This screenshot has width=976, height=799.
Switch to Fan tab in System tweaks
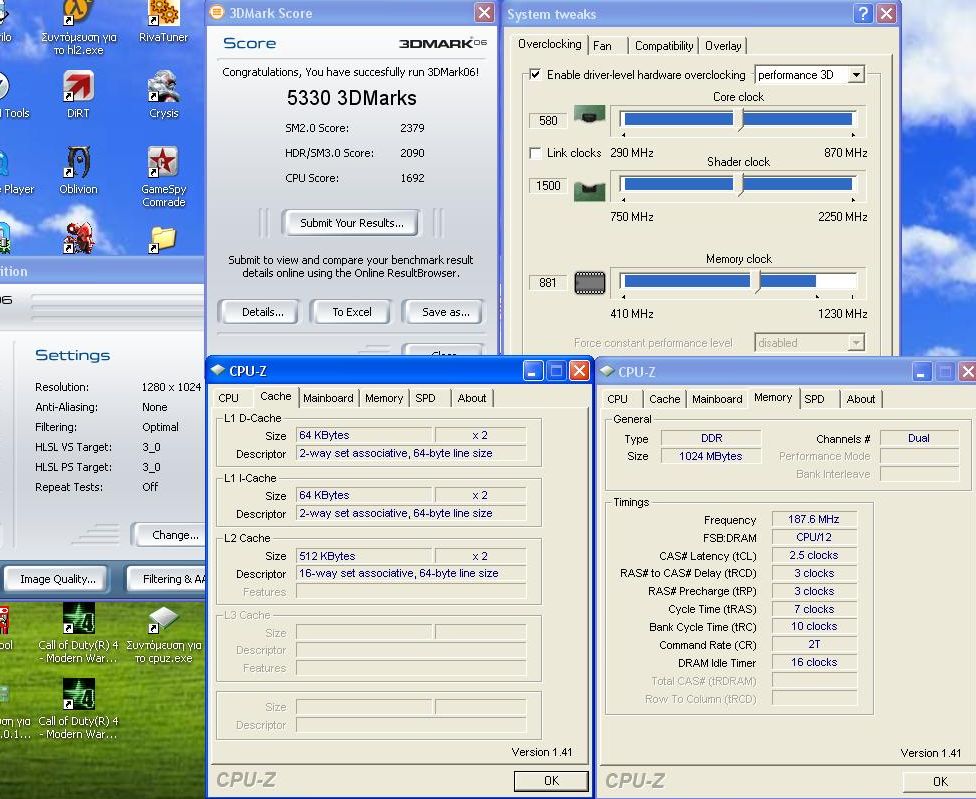[602, 45]
